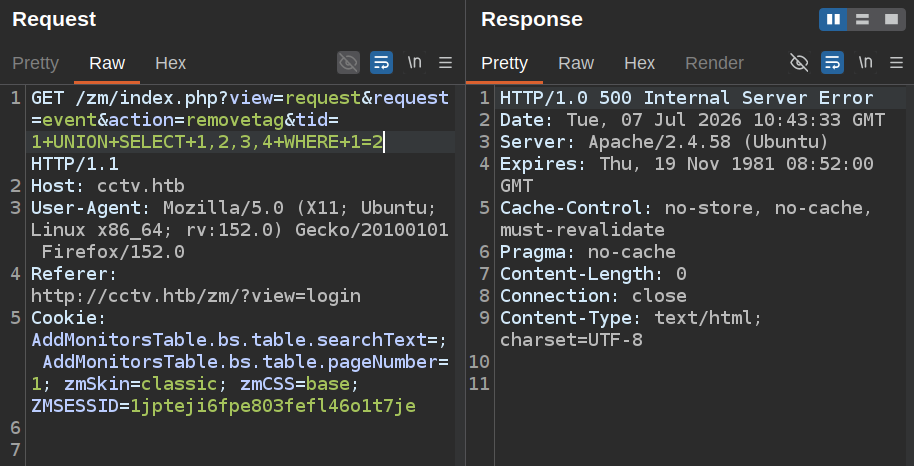Toggle line wrap in Response panel
Image resolution: width=914 pixels, height=466 pixels.
832,62
